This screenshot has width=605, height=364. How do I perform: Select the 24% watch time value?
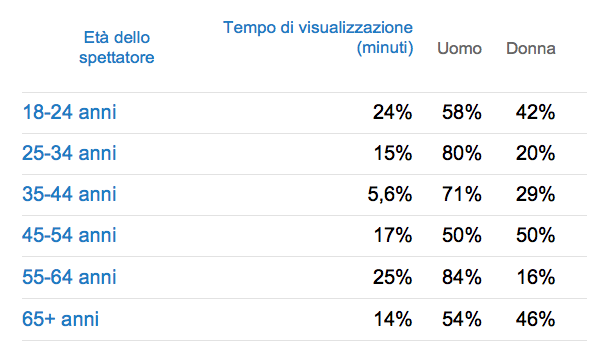[x=392, y=112]
